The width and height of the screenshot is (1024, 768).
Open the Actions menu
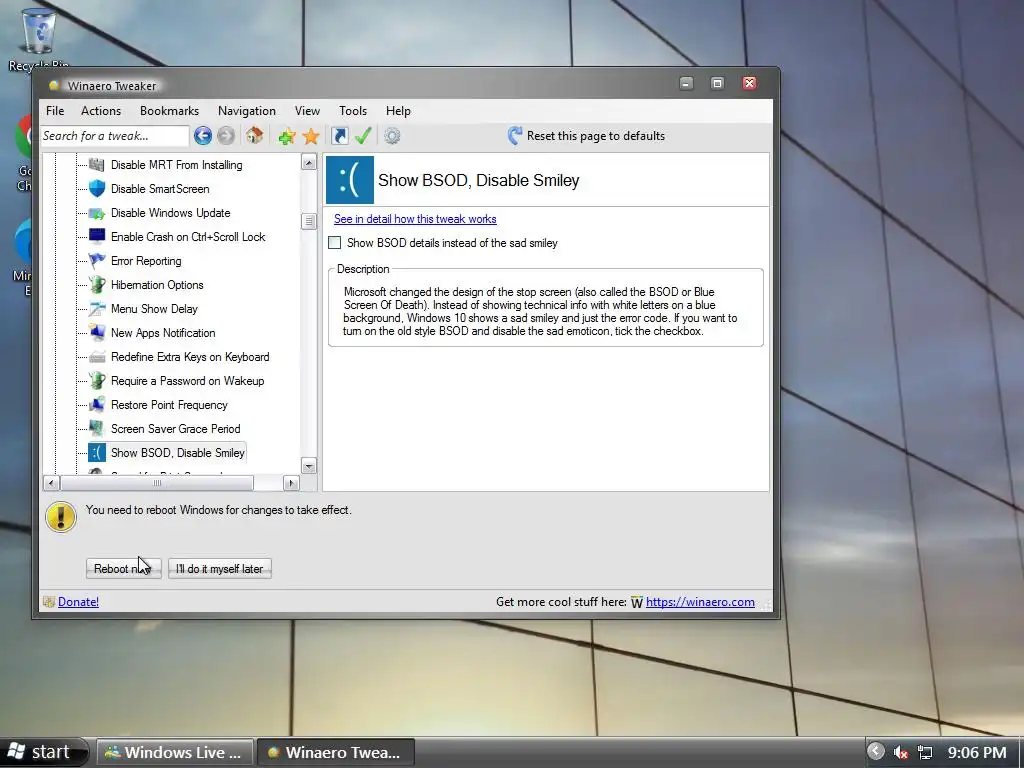coord(101,111)
